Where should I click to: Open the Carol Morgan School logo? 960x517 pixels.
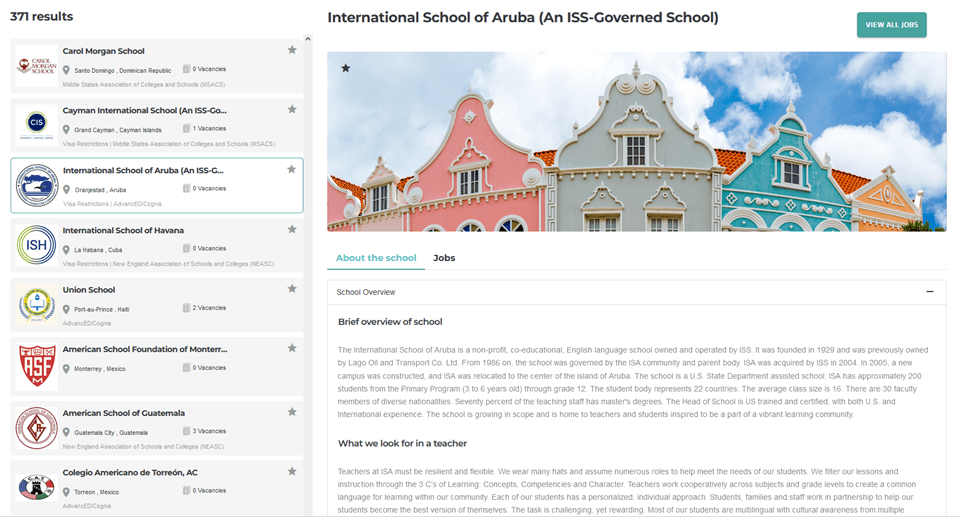click(x=37, y=66)
